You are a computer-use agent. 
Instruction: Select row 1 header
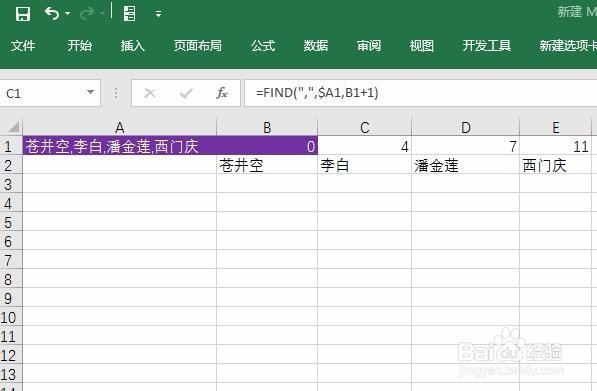click(11, 146)
